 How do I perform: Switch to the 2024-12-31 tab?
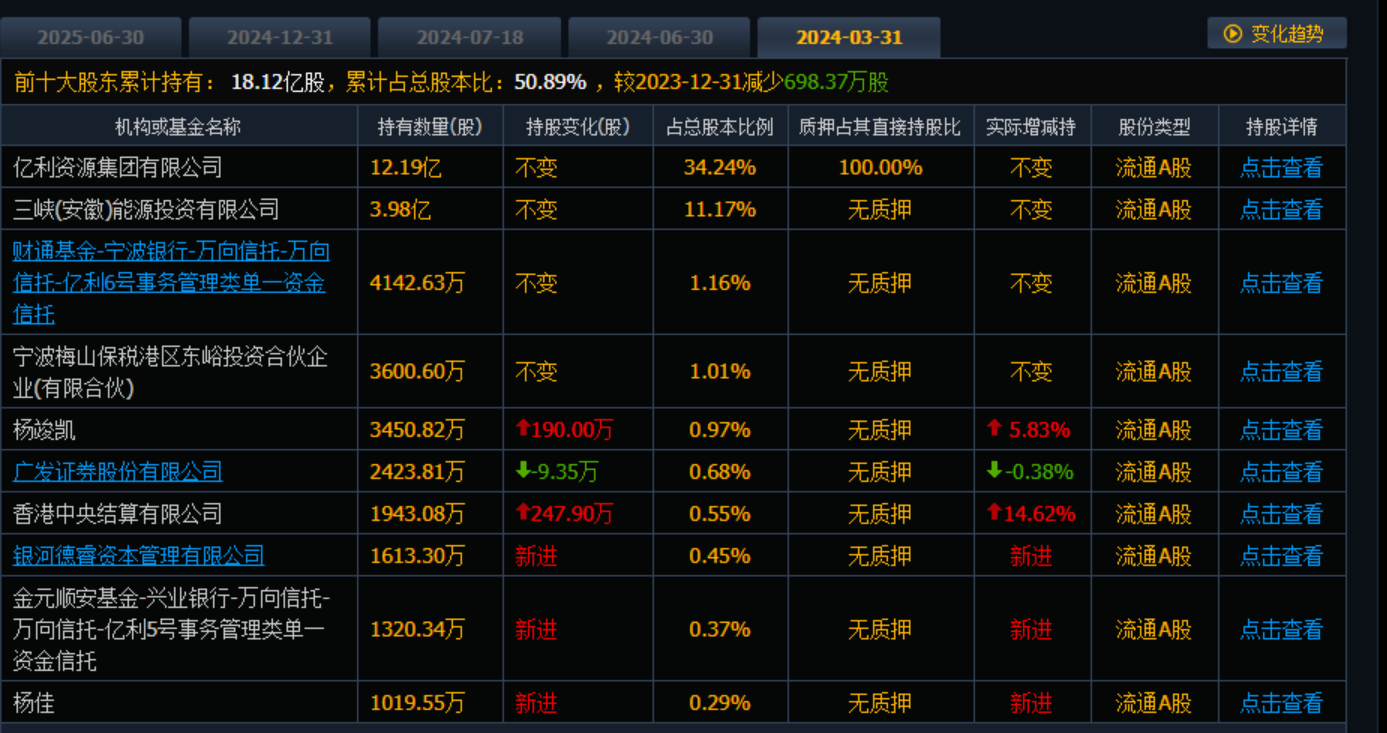[280, 37]
